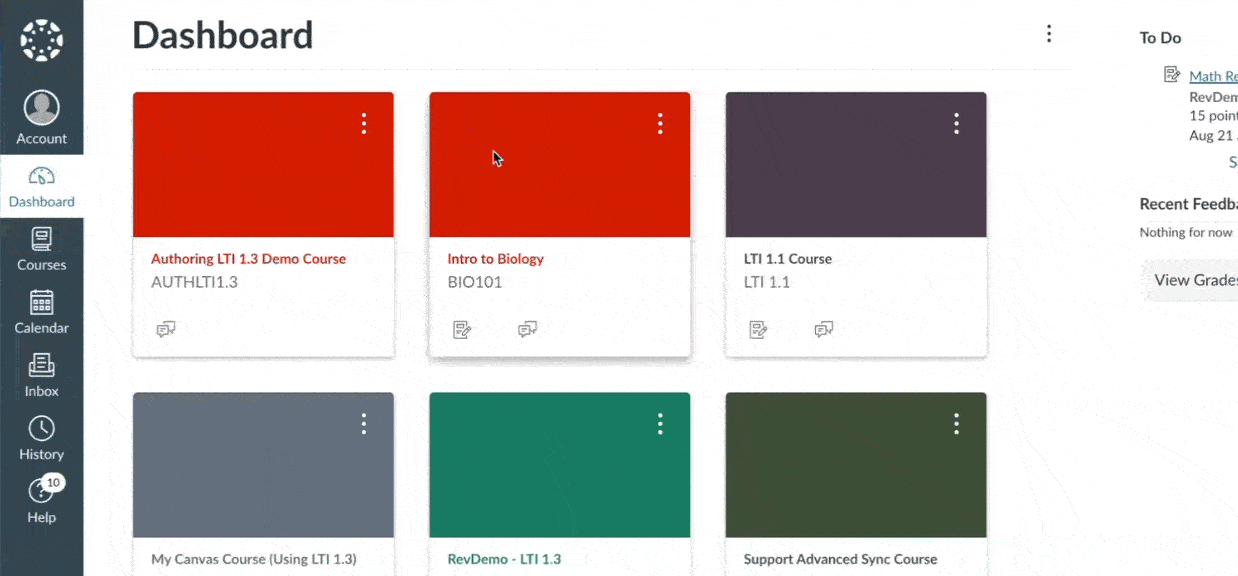Image resolution: width=1238 pixels, height=576 pixels.
Task: Open the Dashboard options kebab menu
Action: tap(1048, 34)
